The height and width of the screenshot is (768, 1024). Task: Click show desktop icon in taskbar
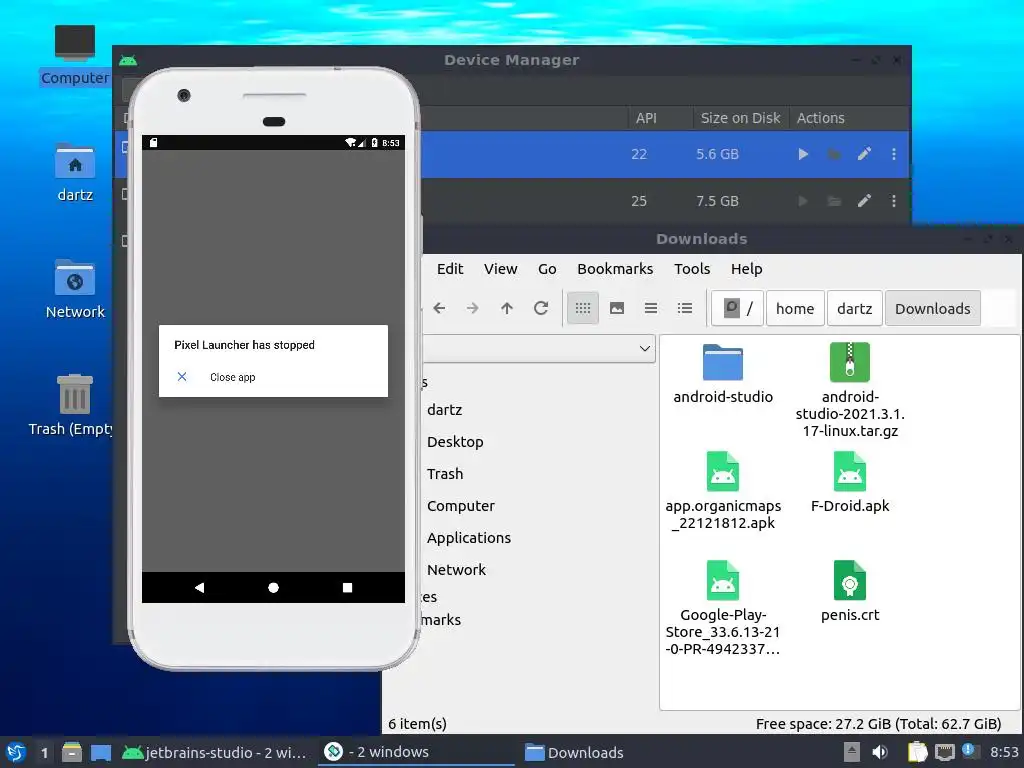click(101, 752)
